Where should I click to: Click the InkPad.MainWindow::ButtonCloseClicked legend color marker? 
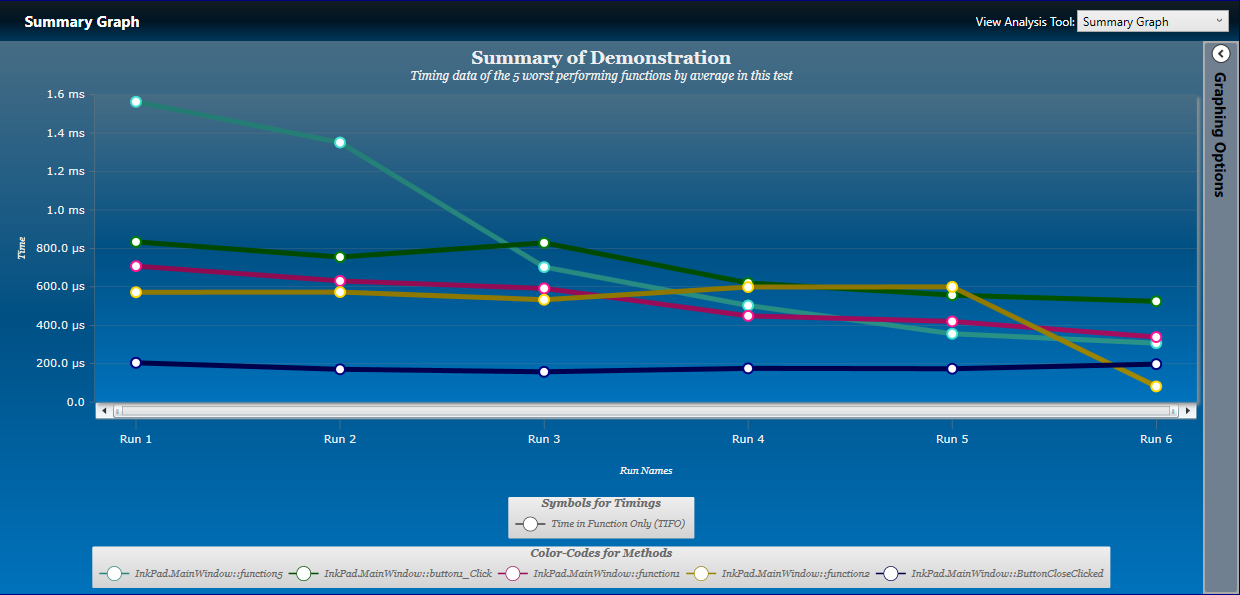[892, 574]
